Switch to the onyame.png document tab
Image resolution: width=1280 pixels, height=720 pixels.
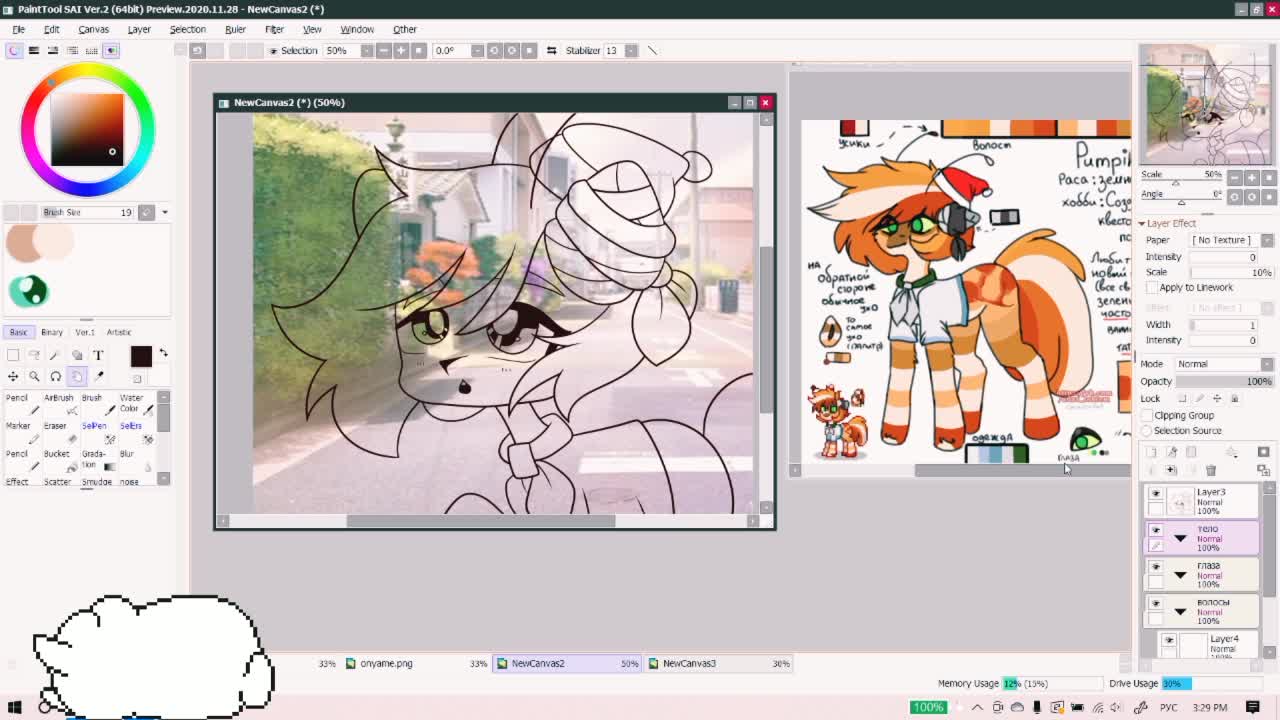(415, 663)
